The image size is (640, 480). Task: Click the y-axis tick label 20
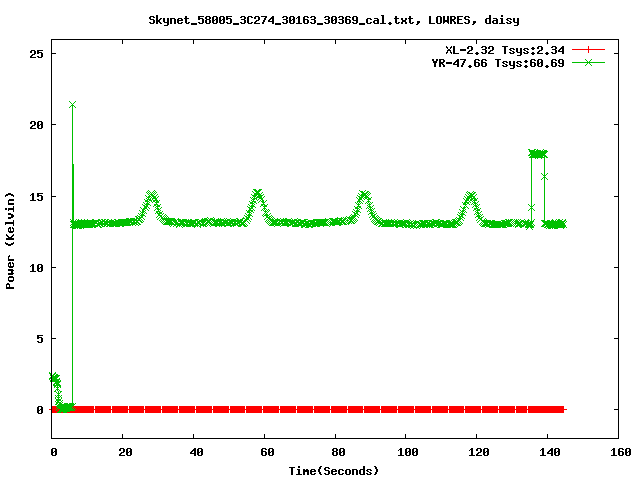[x=36, y=125]
